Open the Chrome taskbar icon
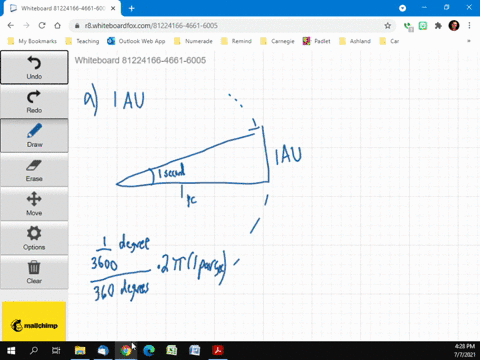The height and width of the screenshot is (360, 480). pyautogui.click(x=126, y=351)
